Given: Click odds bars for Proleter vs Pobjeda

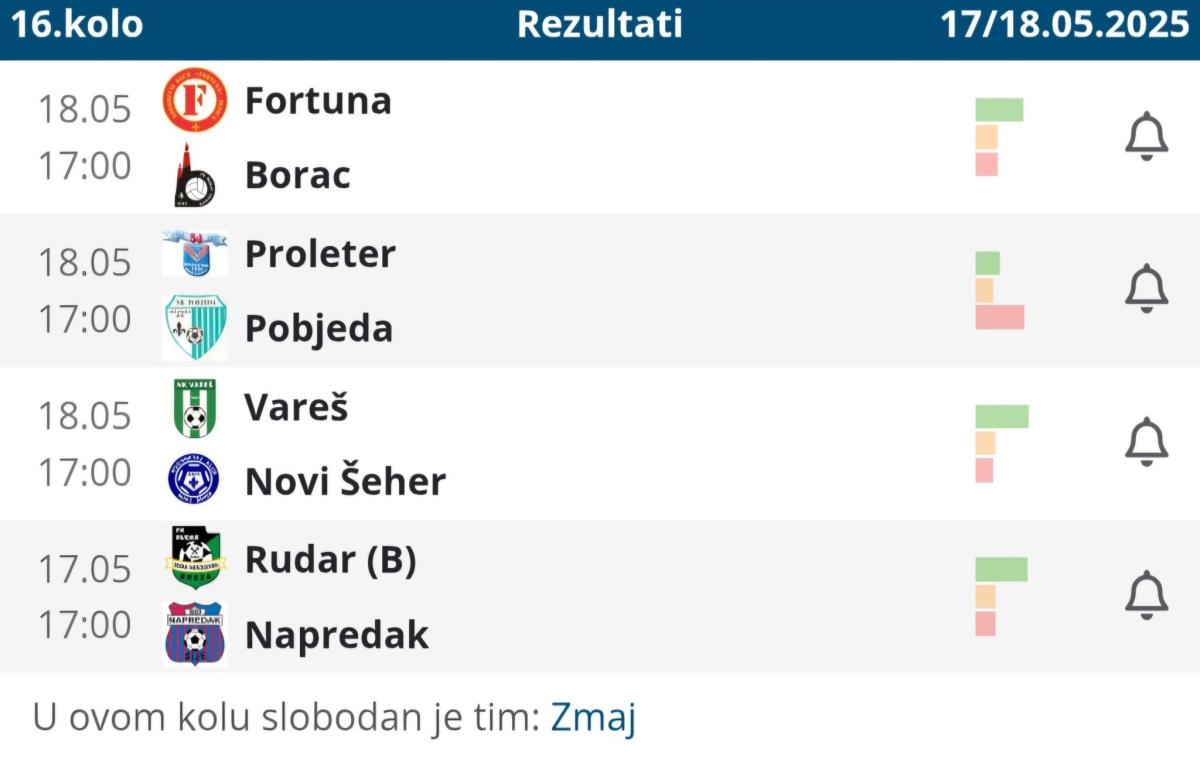Looking at the screenshot, I should tap(999, 290).
